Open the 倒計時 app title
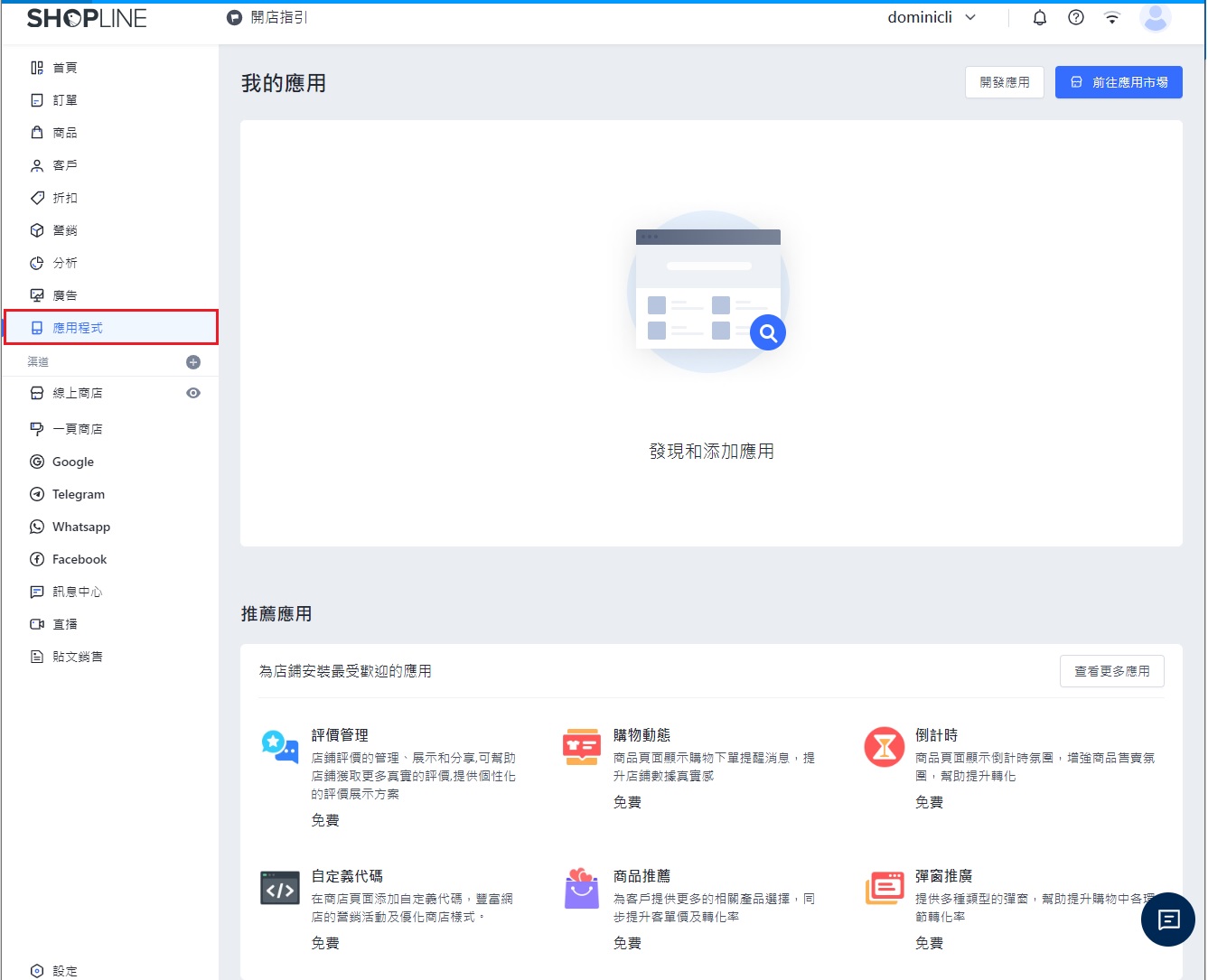Image resolution: width=1208 pixels, height=980 pixels. pyautogui.click(x=936, y=735)
